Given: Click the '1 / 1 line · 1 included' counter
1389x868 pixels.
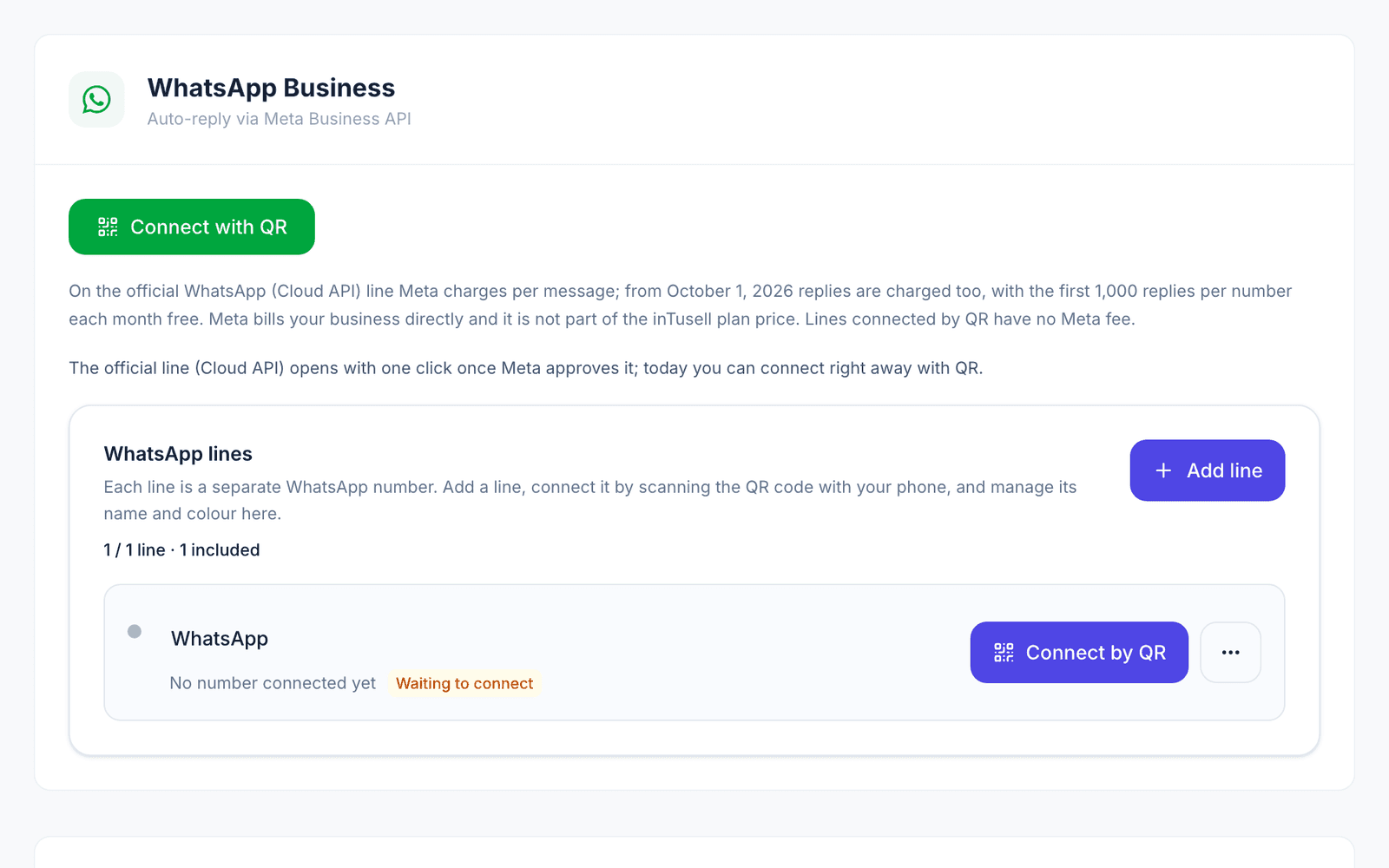Looking at the screenshot, I should point(181,550).
